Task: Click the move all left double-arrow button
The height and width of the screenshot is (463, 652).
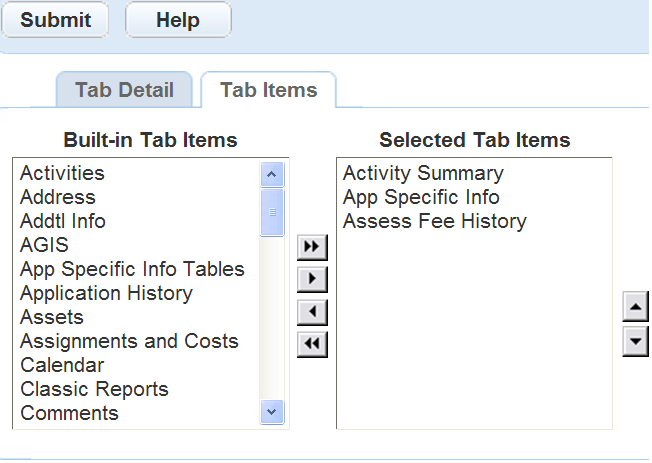Action: point(313,345)
